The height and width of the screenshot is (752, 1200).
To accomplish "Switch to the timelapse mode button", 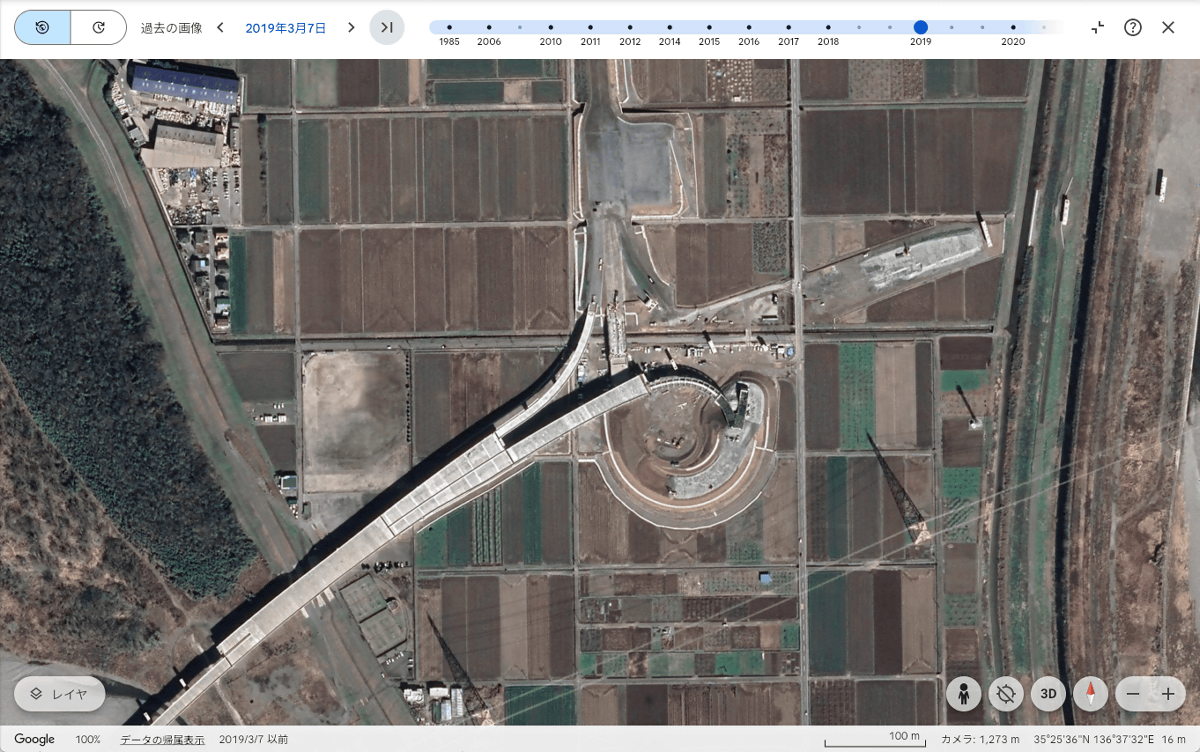I will click(98, 27).
